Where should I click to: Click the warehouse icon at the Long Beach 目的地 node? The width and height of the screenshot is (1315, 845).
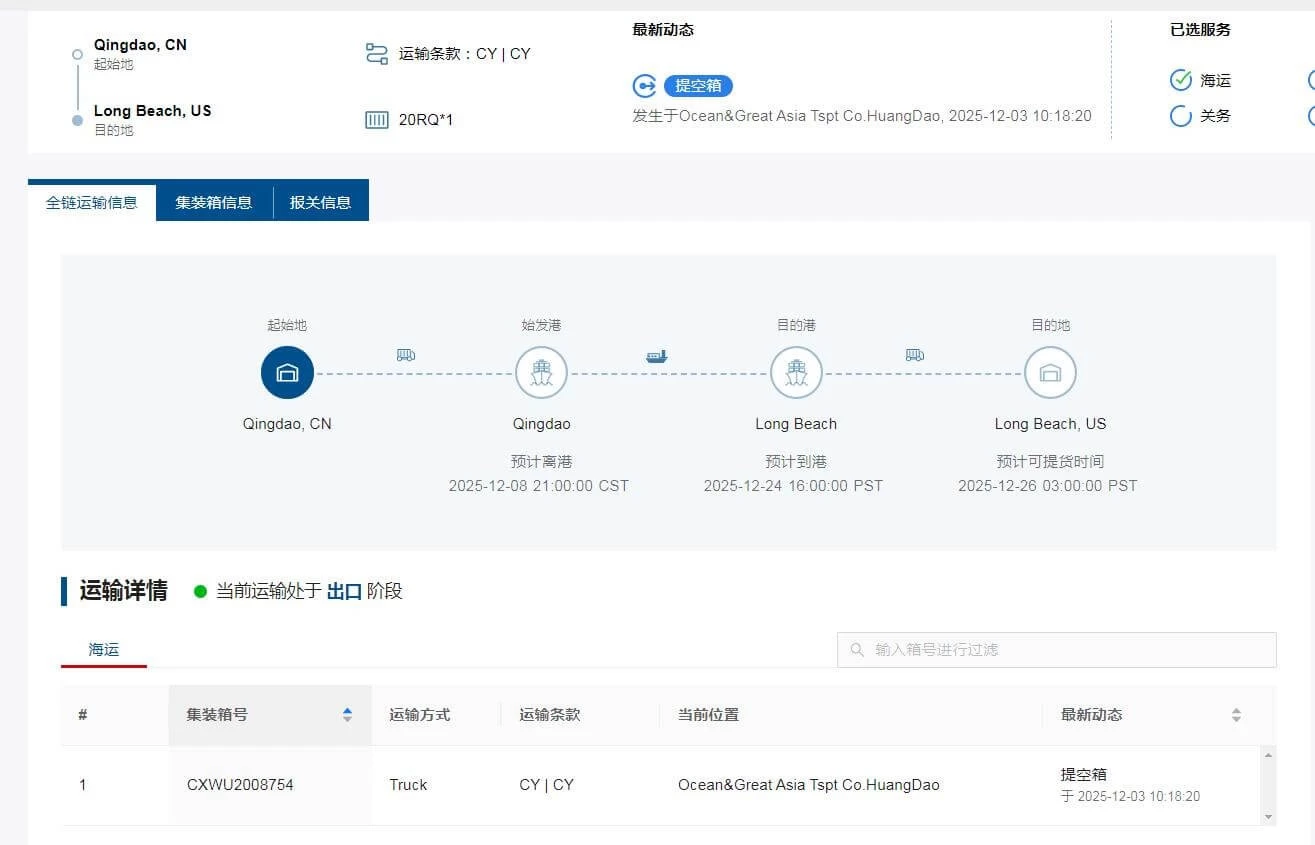1050,371
